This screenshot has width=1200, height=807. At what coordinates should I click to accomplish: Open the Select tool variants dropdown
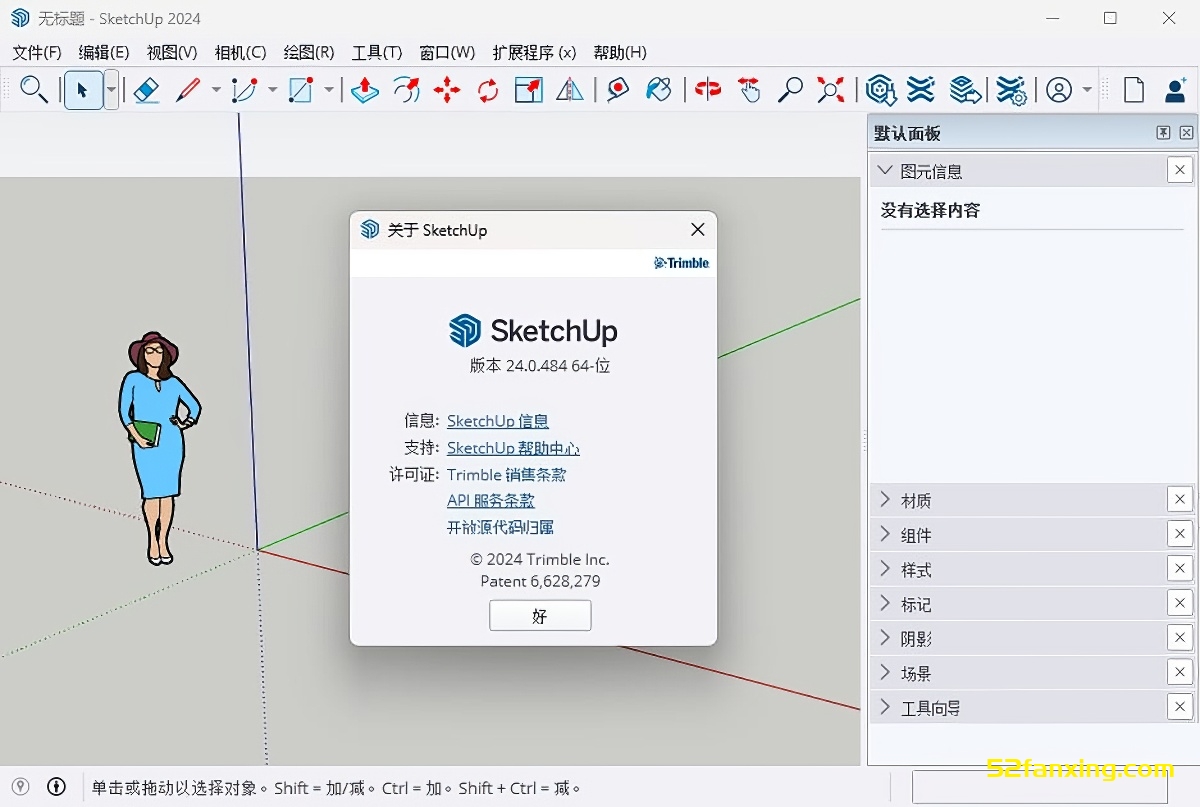tap(111, 90)
